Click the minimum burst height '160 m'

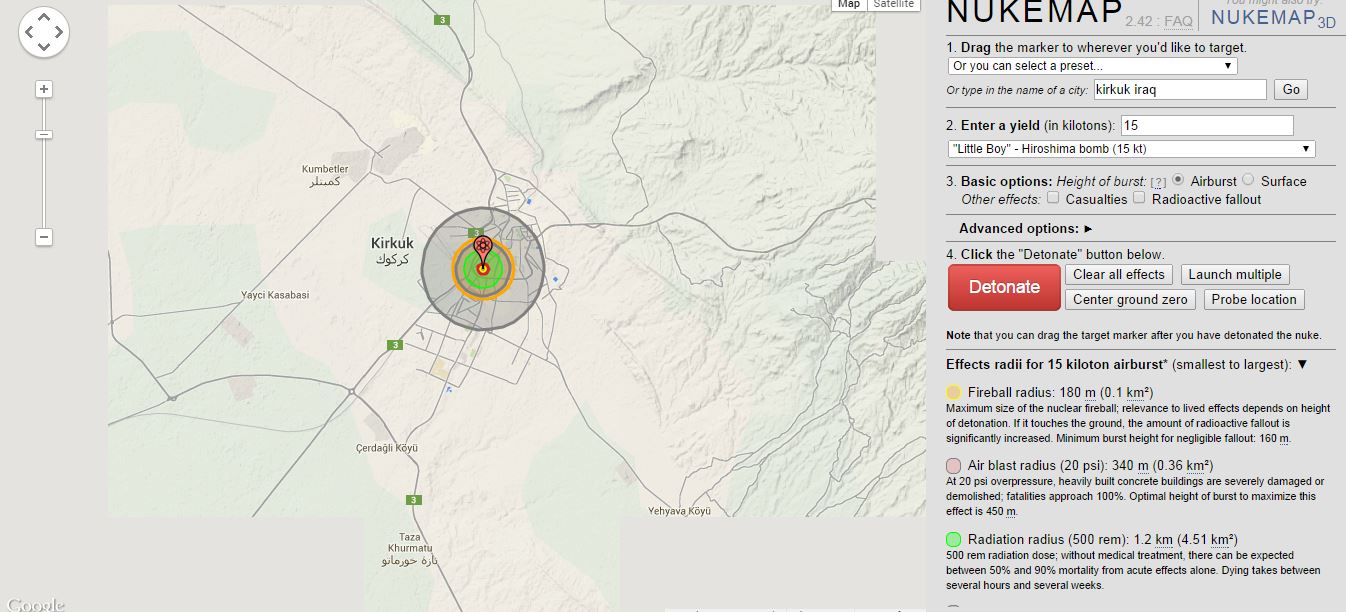click(x=1273, y=438)
